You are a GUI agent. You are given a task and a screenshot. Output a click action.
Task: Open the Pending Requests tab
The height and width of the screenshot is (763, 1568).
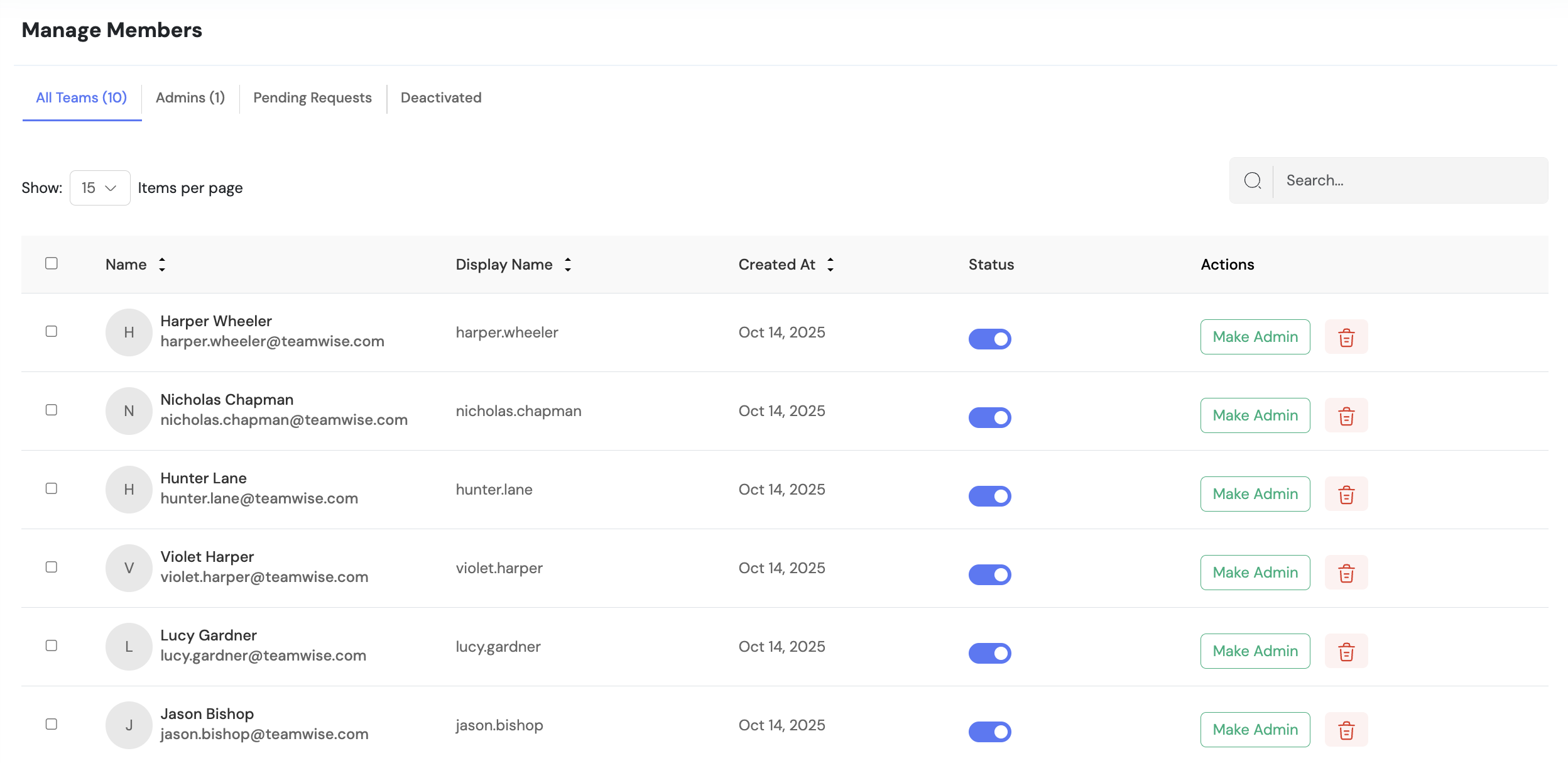[312, 98]
